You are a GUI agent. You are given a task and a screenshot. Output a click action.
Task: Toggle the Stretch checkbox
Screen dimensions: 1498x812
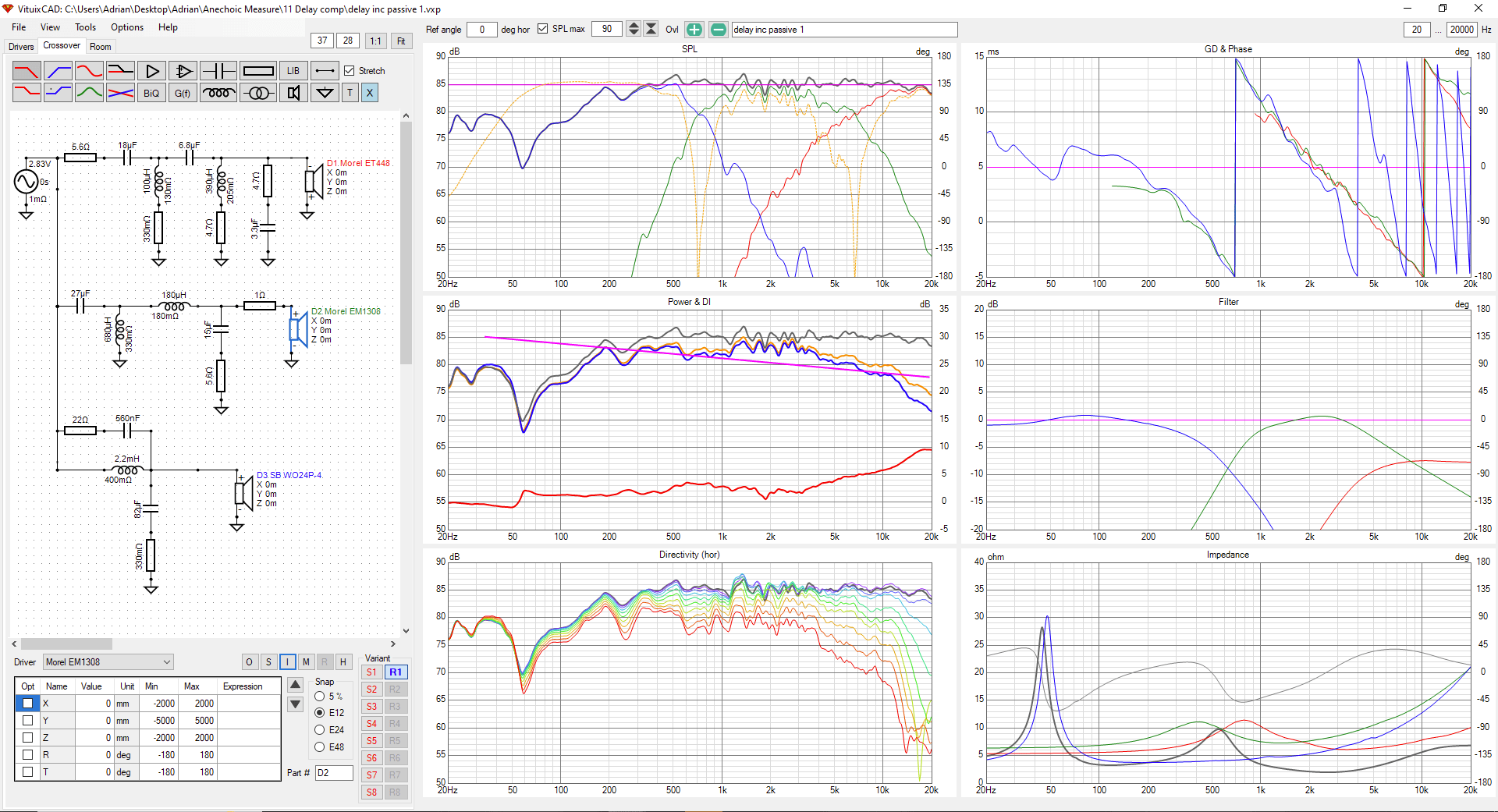click(350, 71)
